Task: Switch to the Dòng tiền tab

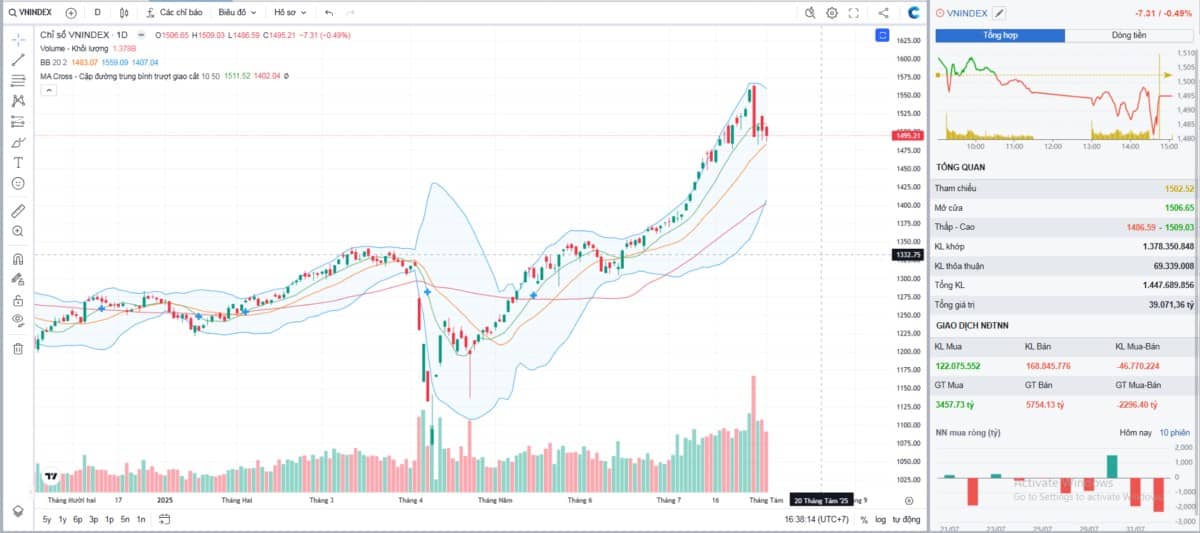Action: (x=1130, y=35)
